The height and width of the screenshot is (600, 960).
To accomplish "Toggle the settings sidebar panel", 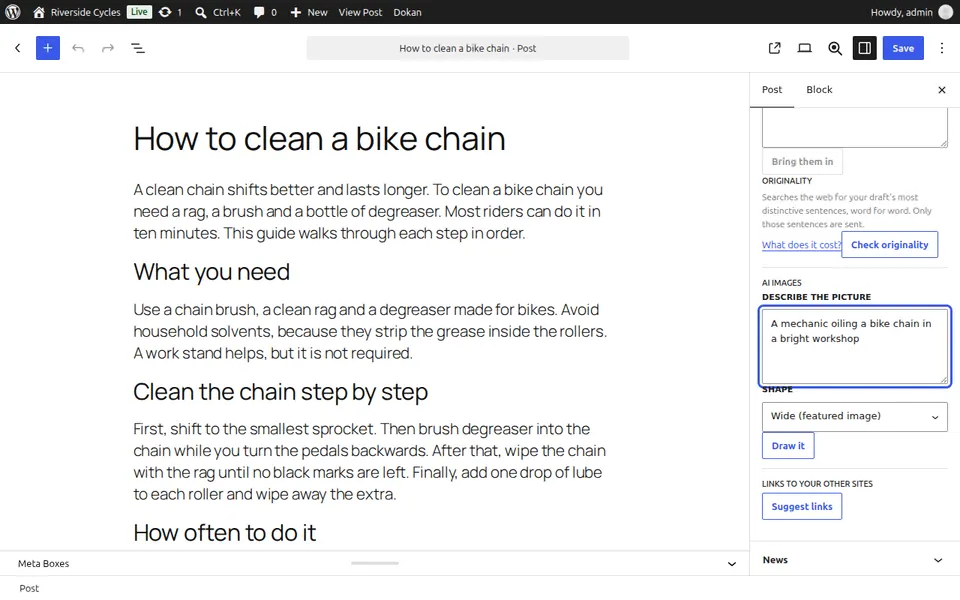I will (x=864, y=48).
